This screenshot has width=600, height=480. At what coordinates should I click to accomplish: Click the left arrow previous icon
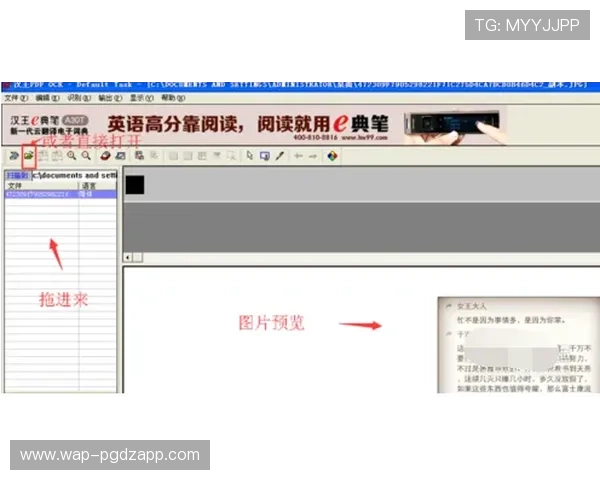[x=298, y=156]
